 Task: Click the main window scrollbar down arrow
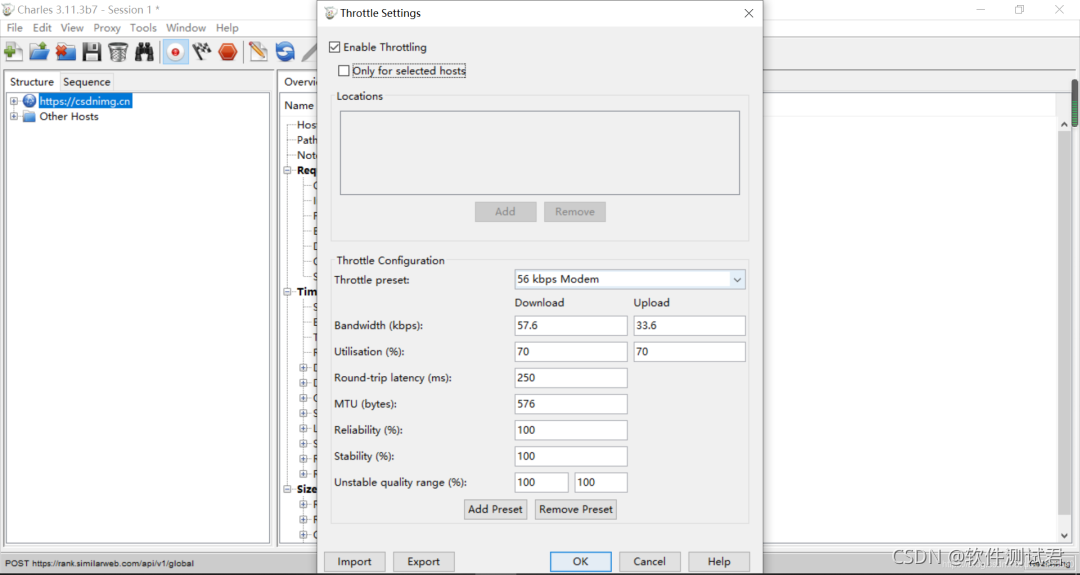pos(1064,536)
